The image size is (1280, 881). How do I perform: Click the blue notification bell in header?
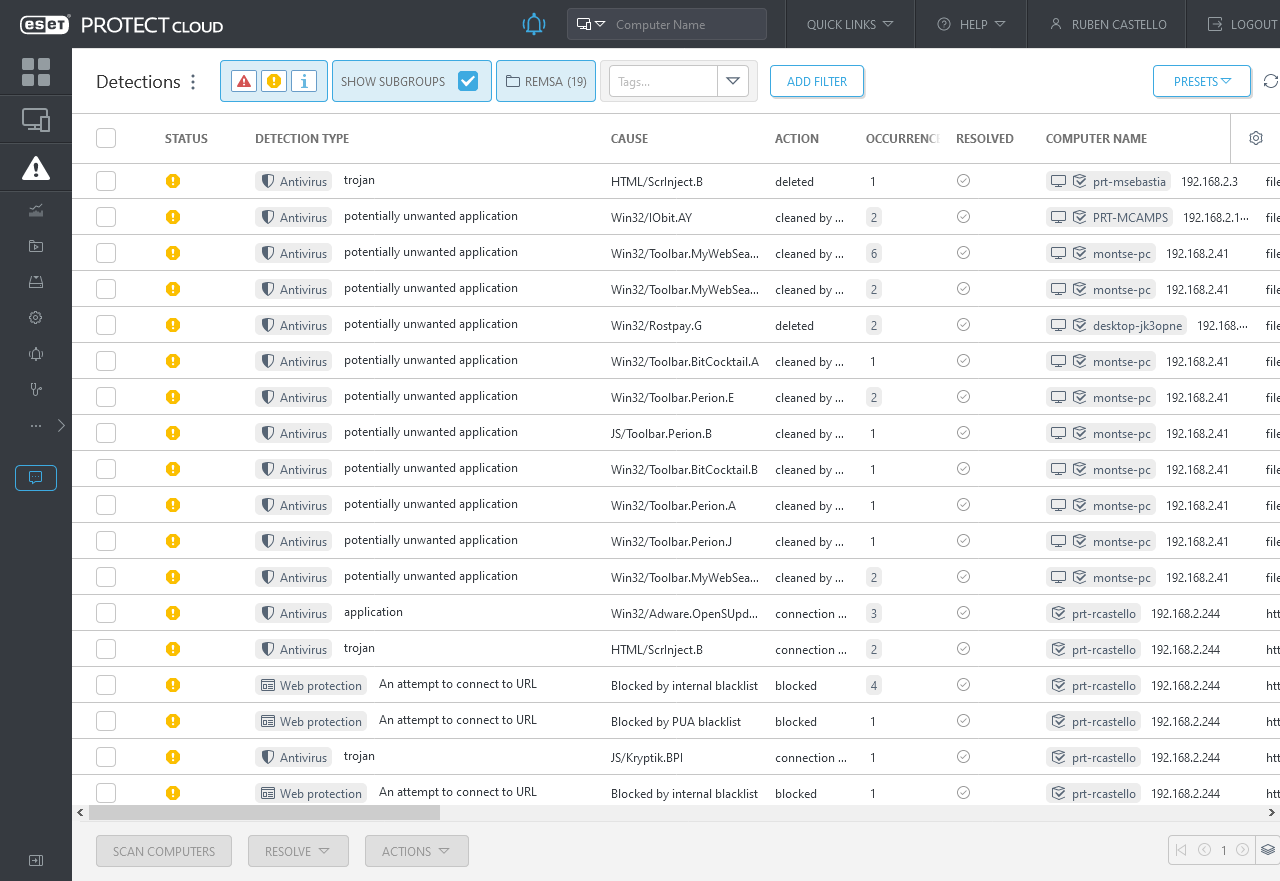click(535, 25)
